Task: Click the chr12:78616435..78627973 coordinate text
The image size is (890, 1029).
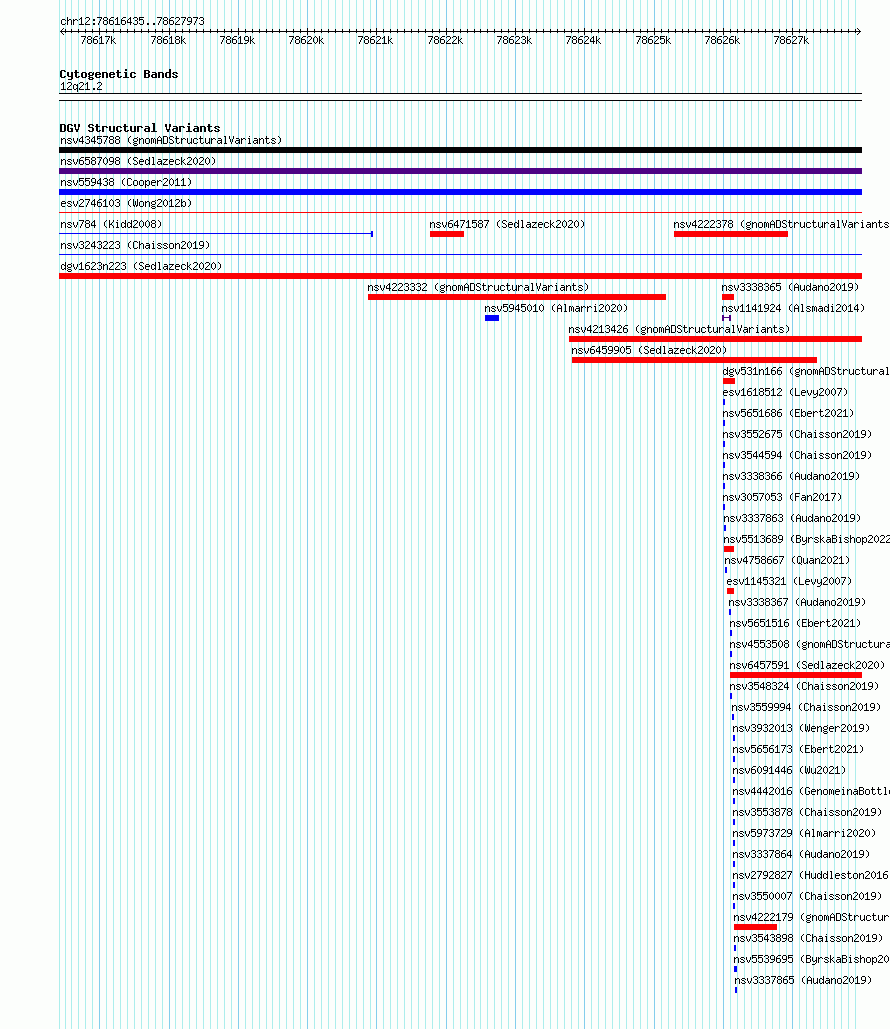Action: 132,22
